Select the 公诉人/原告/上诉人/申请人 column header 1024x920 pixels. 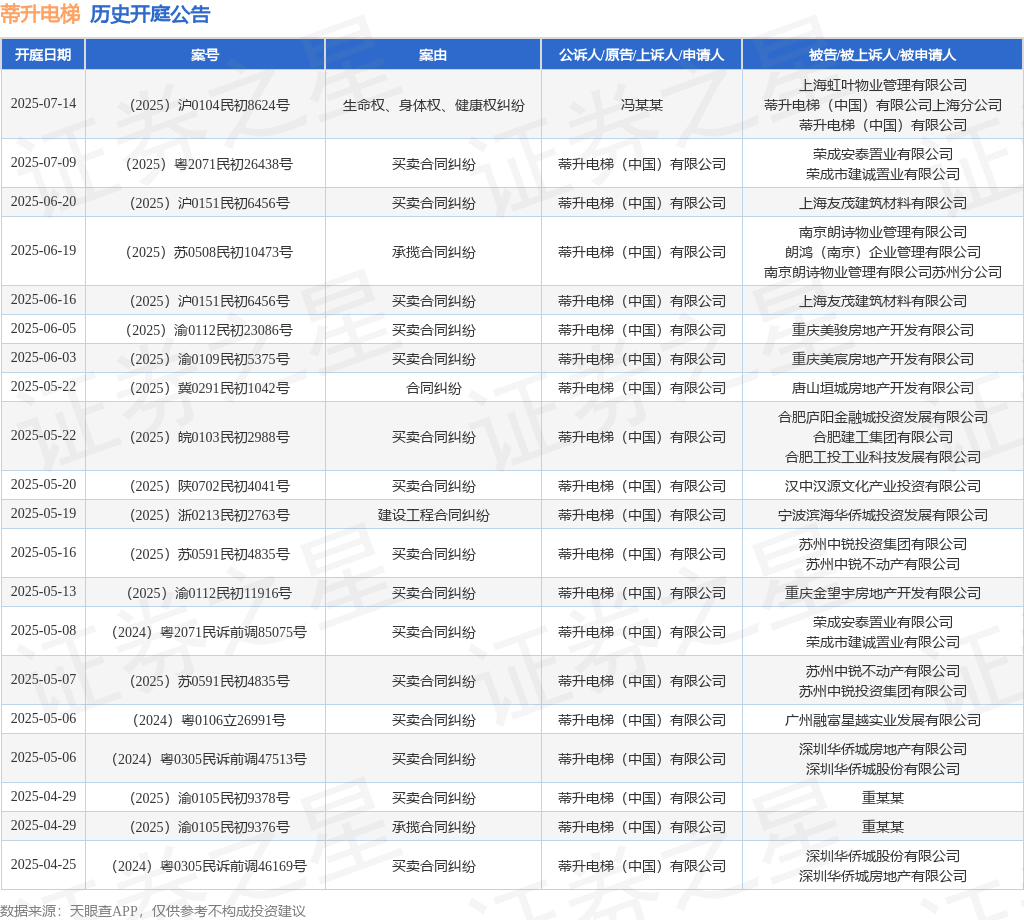[641, 55]
